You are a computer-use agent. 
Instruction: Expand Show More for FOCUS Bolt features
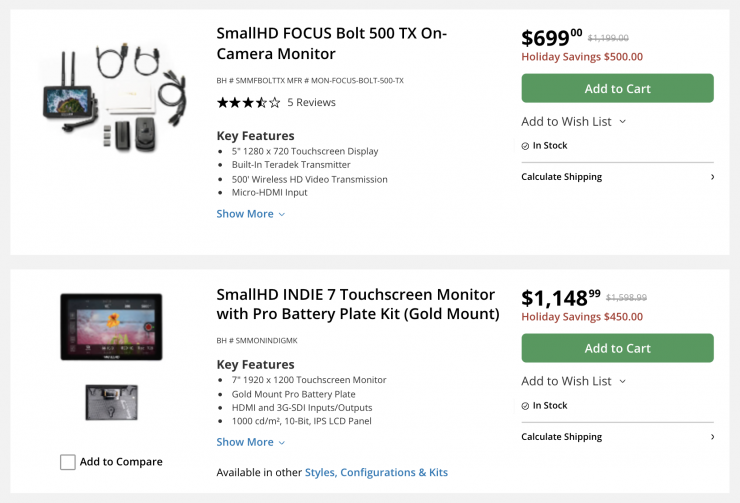pos(250,214)
